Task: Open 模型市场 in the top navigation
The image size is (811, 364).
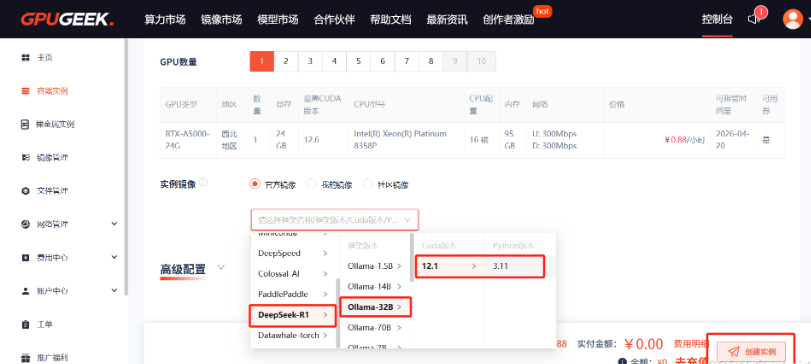Action: click(x=278, y=20)
